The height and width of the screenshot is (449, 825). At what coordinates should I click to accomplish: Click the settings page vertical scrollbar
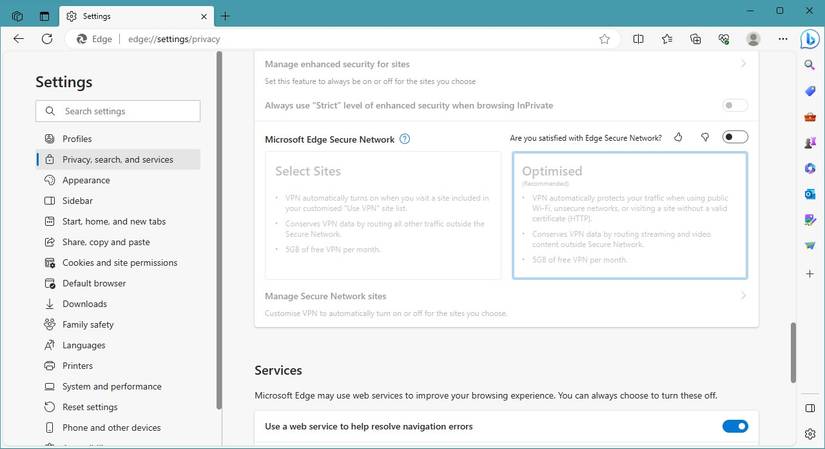tap(793, 350)
